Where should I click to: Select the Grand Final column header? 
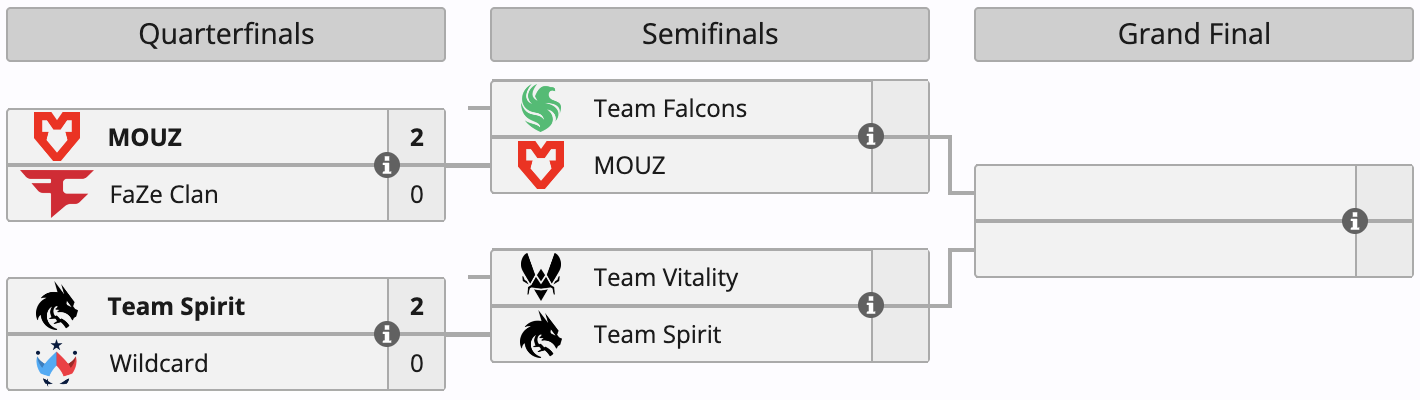coord(1194,34)
